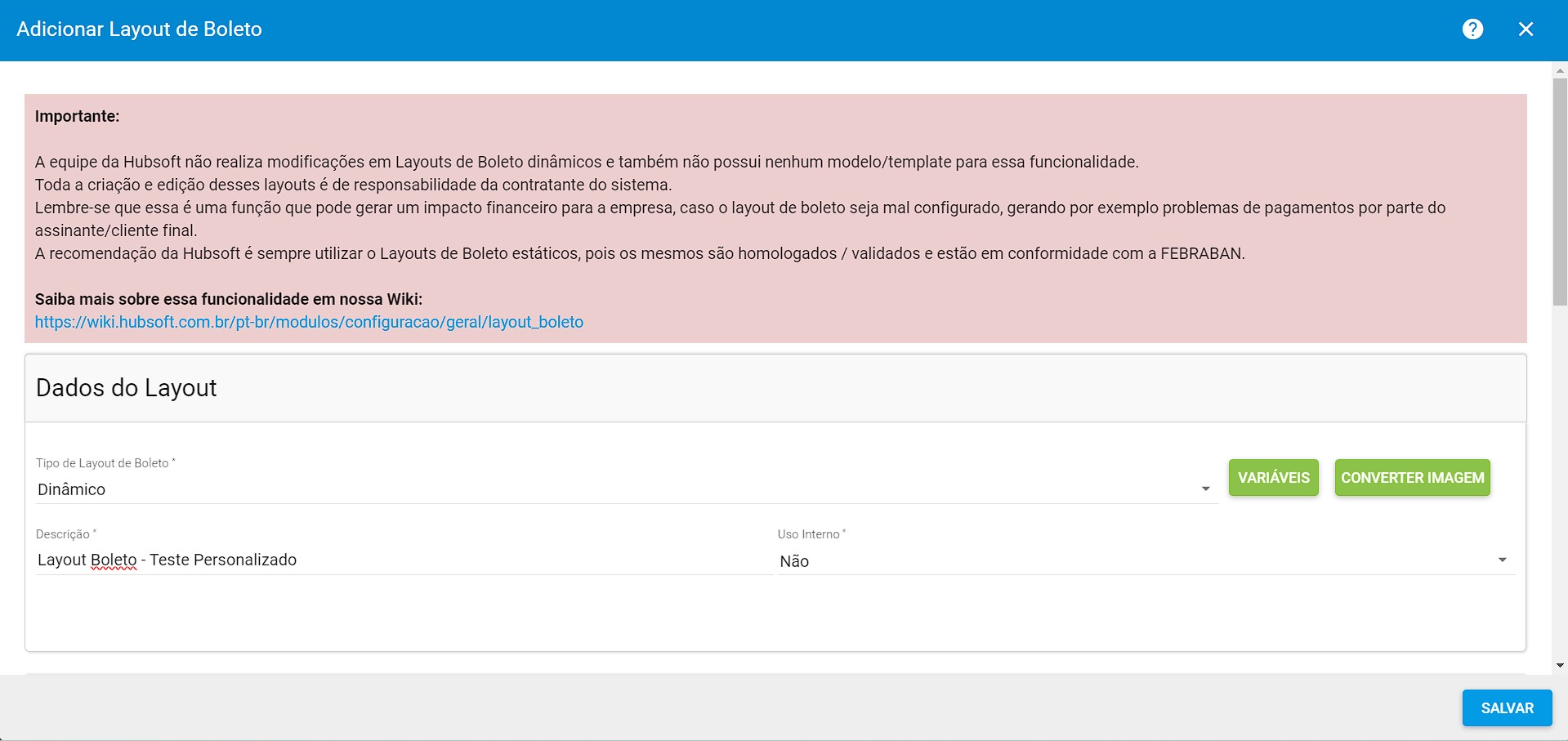The image size is (1568, 741).
Task: Open the Tipo de Layout de Boleto dropdown
Action: coord(627,489)
